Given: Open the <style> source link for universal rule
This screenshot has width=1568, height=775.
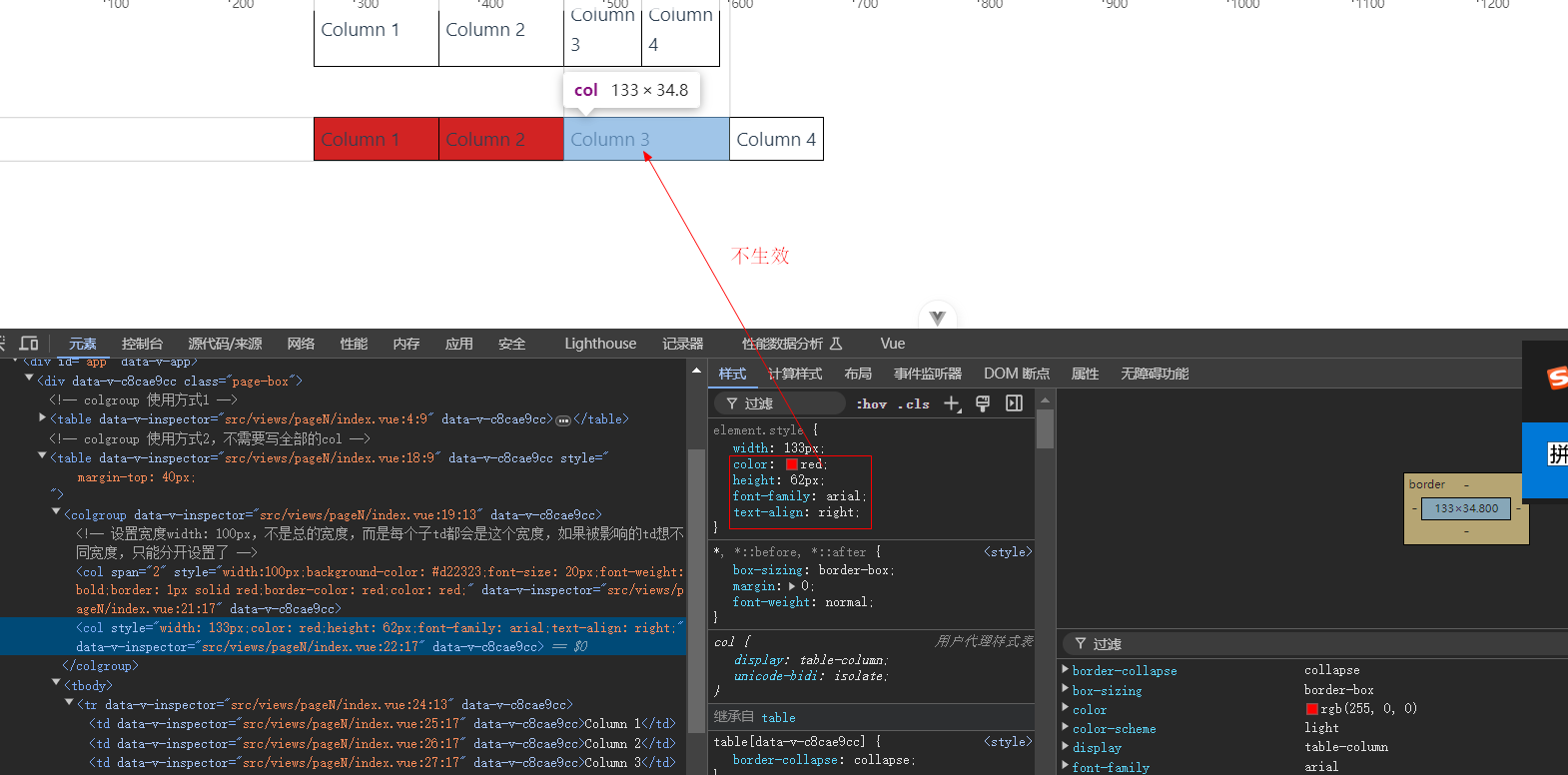Looking at the screenshot, I should [1008, 551].
